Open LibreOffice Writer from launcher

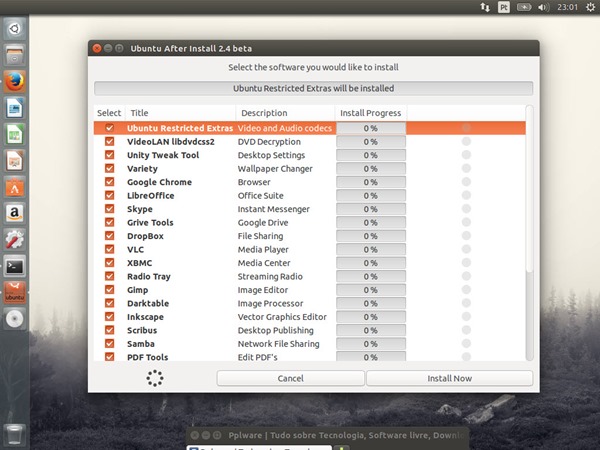coord(15,108)
